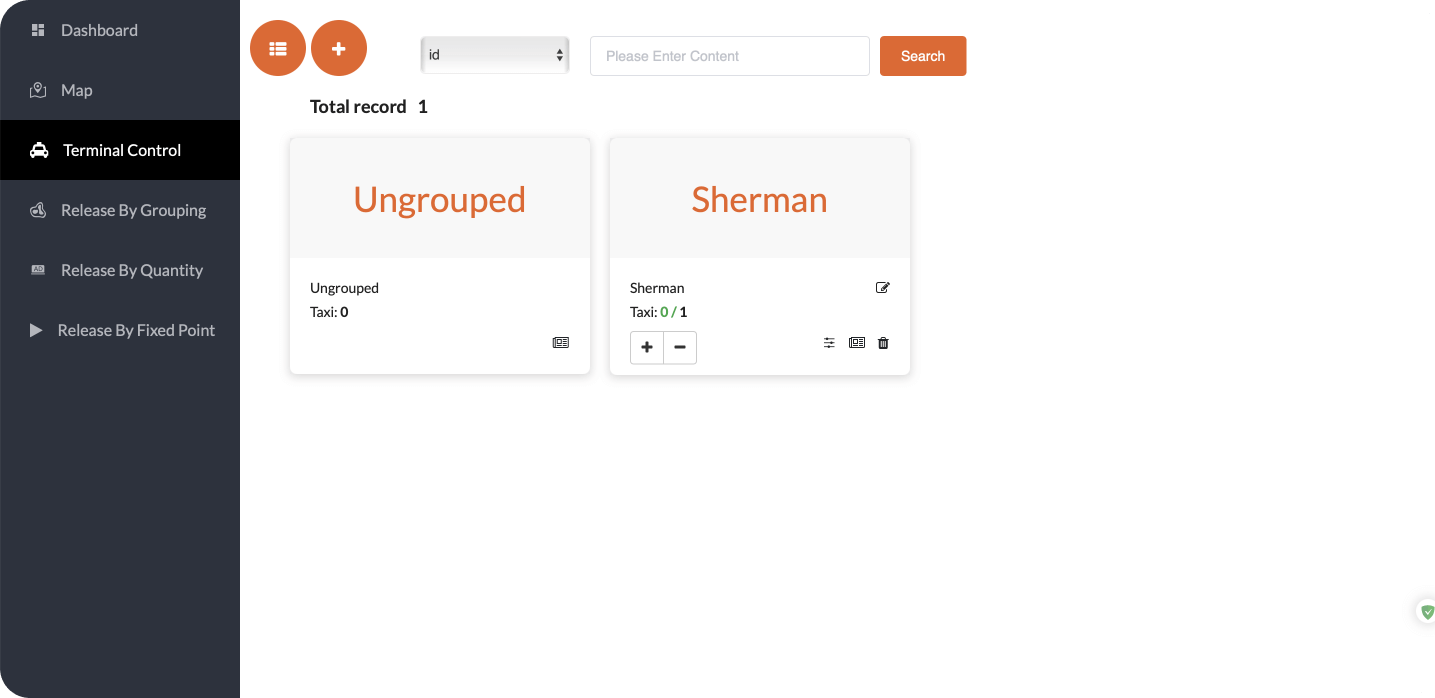This screenshot has width=1435, height=698.
Task: Increment taxi count with plus button
Action: click(x=647, y=347)
